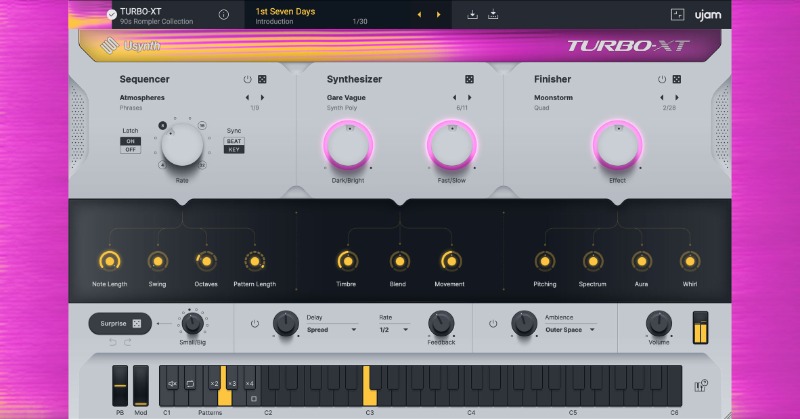Open the Atmospheres phrase list

(142, 97)
